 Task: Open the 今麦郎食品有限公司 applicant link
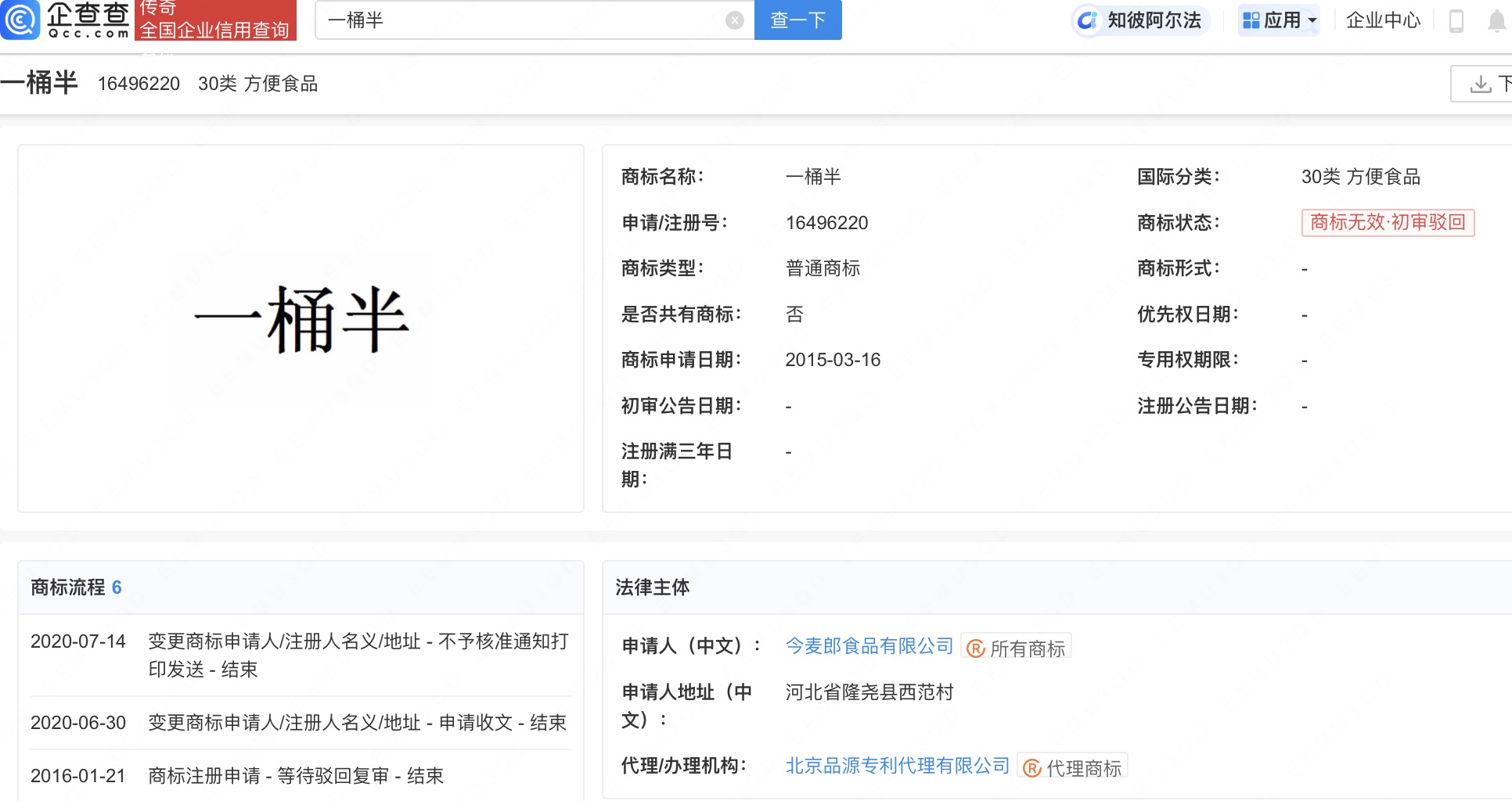click(x=869, y=646)
